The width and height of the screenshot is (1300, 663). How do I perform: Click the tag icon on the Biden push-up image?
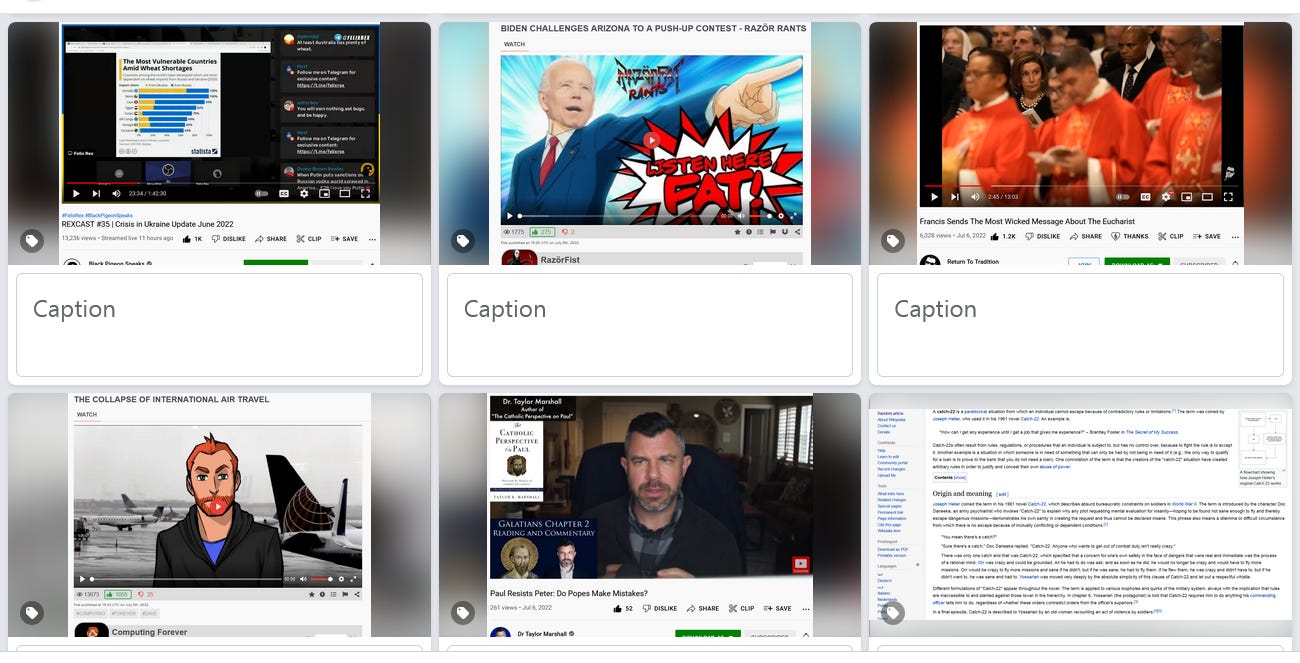tap(462, 241)
